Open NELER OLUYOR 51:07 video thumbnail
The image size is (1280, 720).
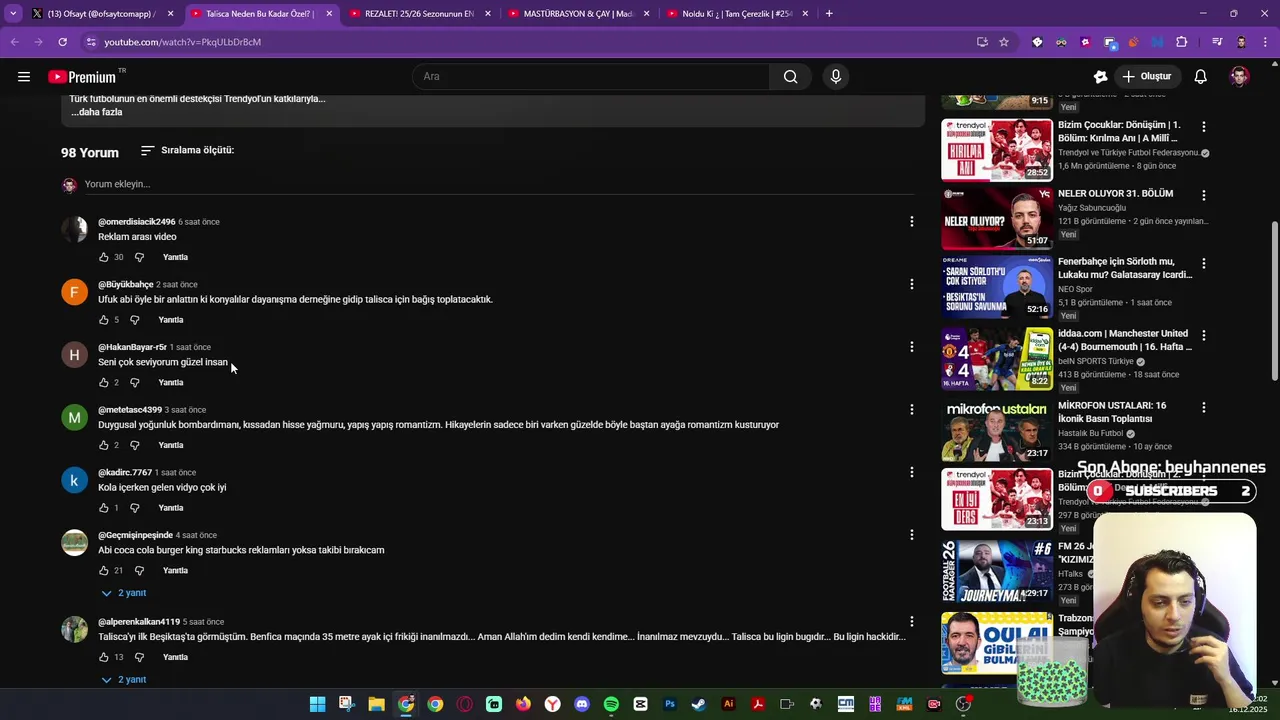(997, 218)
